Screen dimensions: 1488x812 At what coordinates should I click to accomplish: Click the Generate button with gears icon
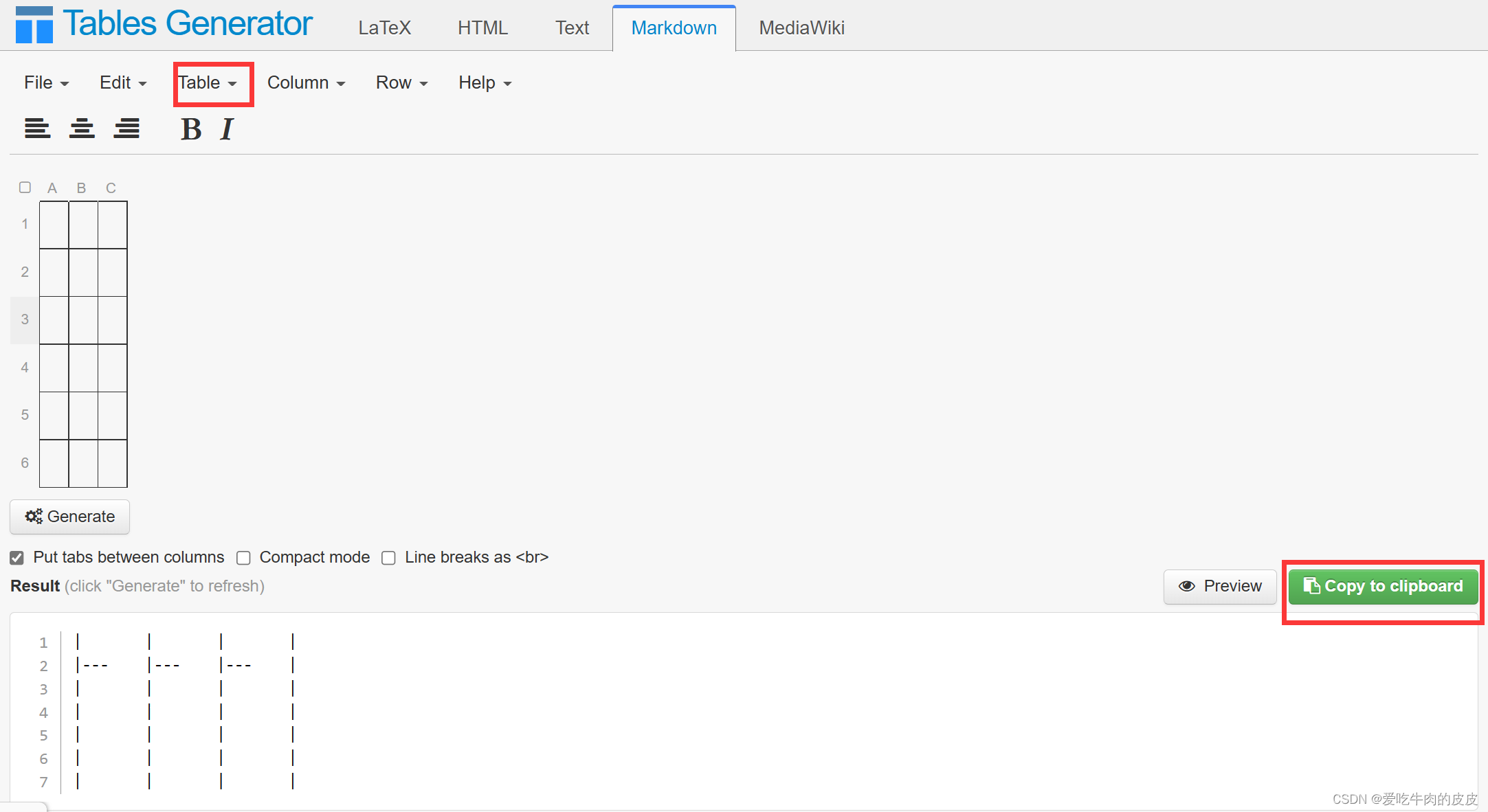pyautogui.click(x=70, y=517)
